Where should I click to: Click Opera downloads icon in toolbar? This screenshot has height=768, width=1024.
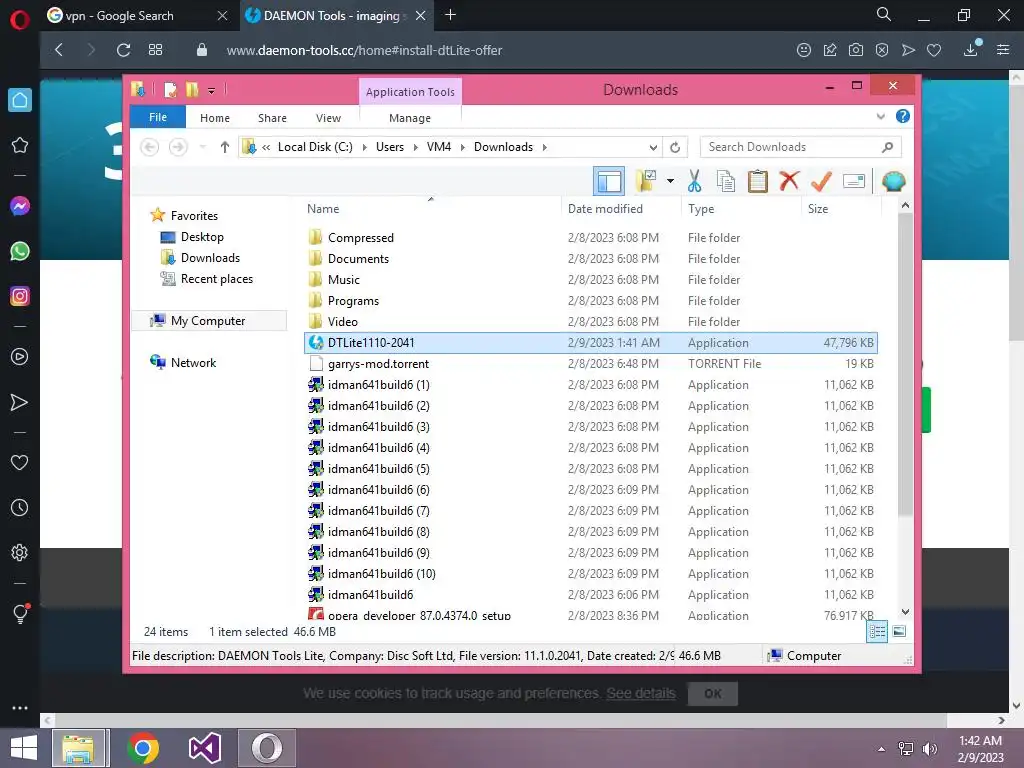pyautogui.click(x=971, y=50)
